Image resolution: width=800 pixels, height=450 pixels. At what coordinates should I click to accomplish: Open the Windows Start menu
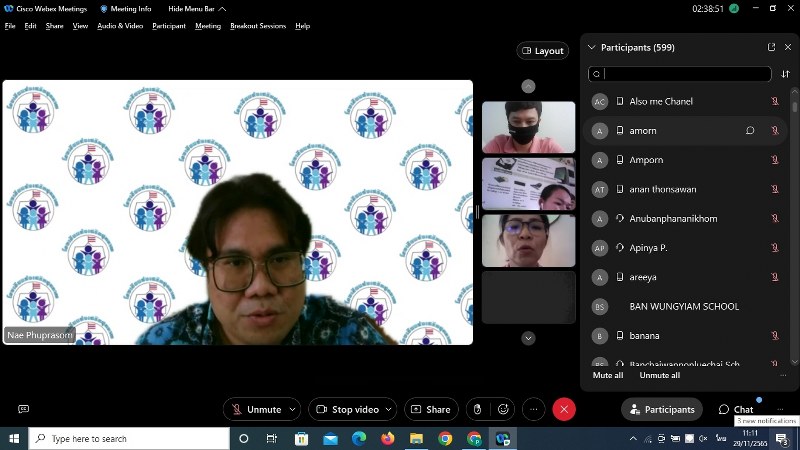point(14,438)
